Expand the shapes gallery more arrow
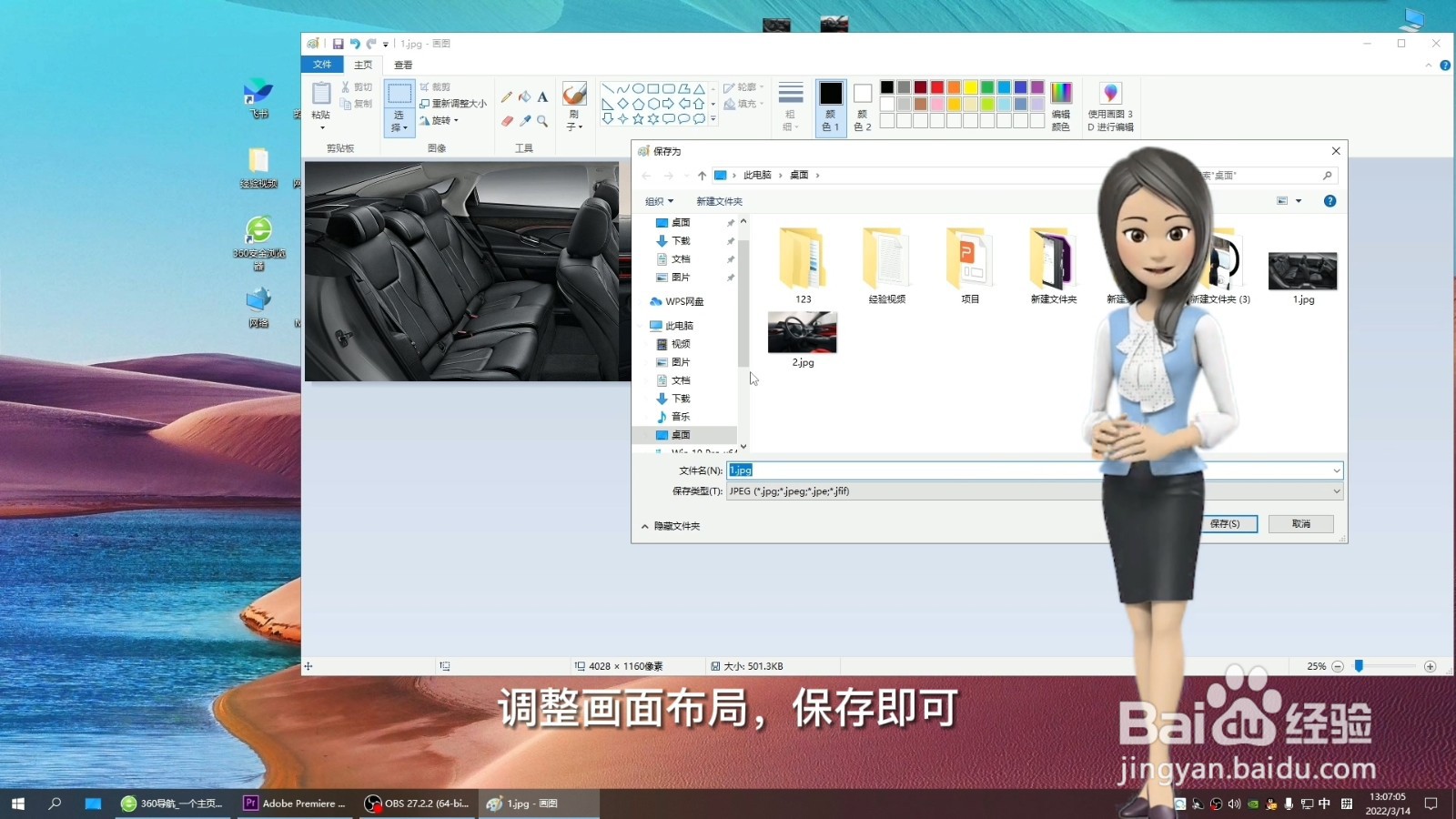 click(x=713, y=119)
